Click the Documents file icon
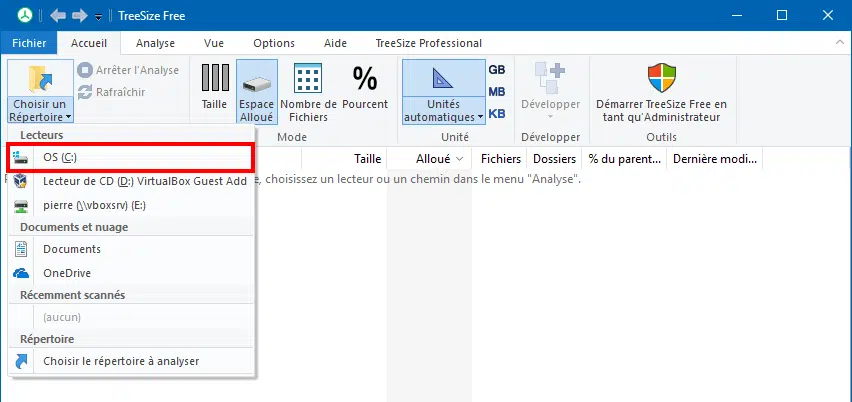 21,249
